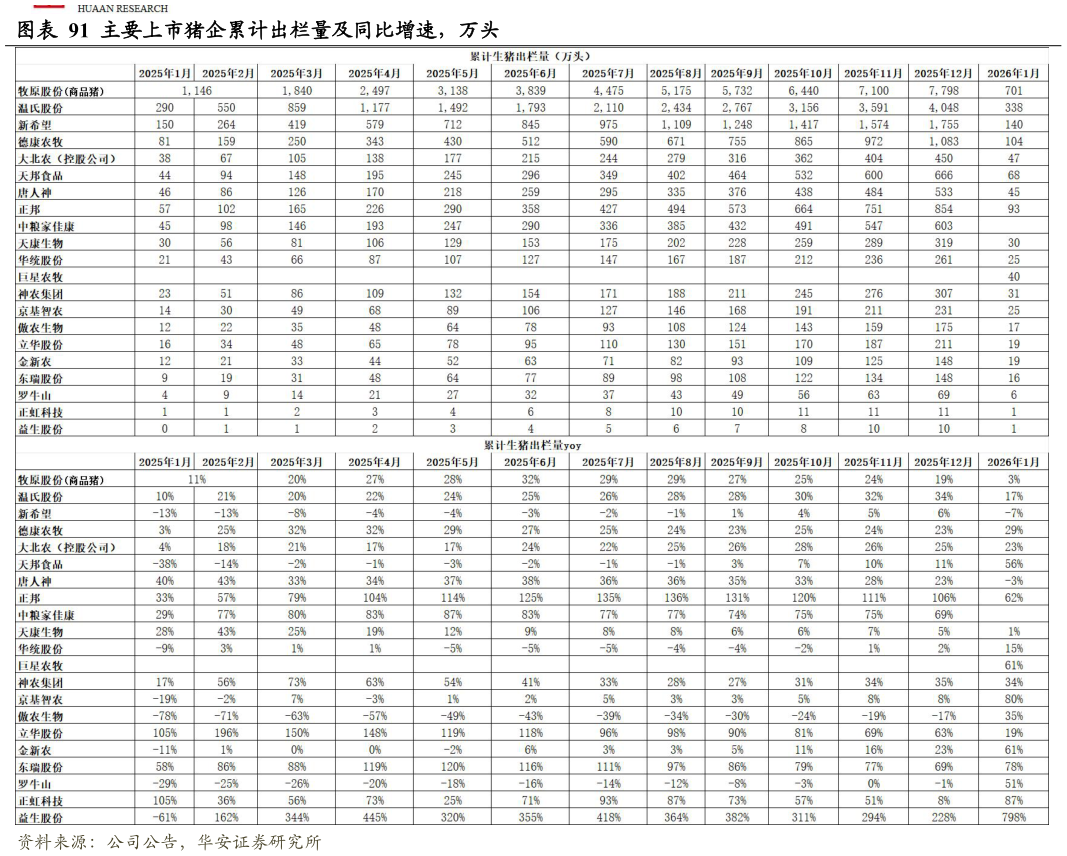Select the 累计生猪出栏量（万头） table title

click(530, 55)
